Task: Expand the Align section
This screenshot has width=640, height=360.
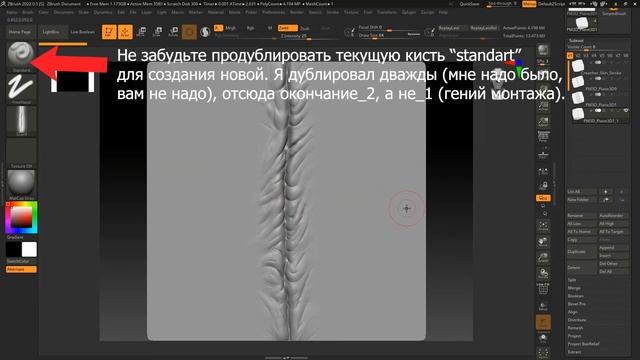Action: point(573,312)
